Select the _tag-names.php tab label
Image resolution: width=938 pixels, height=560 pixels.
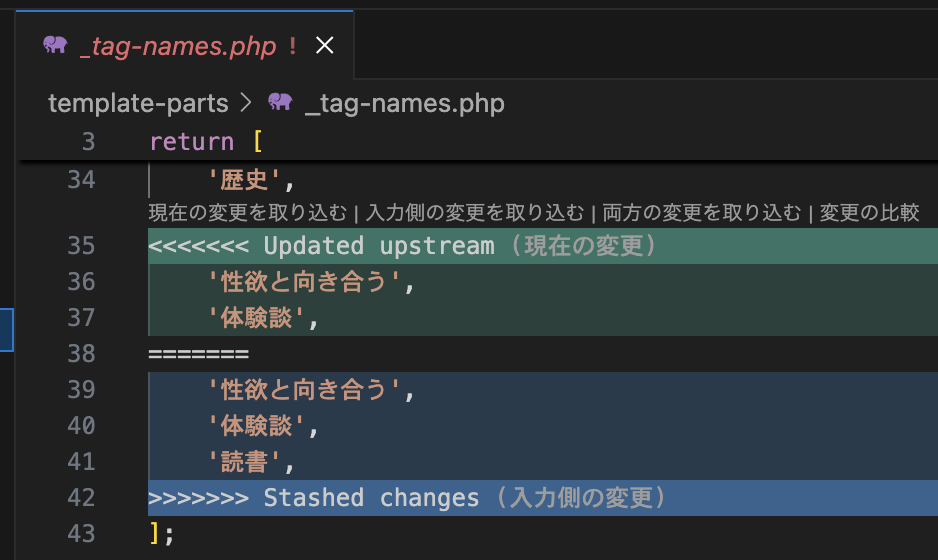pos(177,46)
